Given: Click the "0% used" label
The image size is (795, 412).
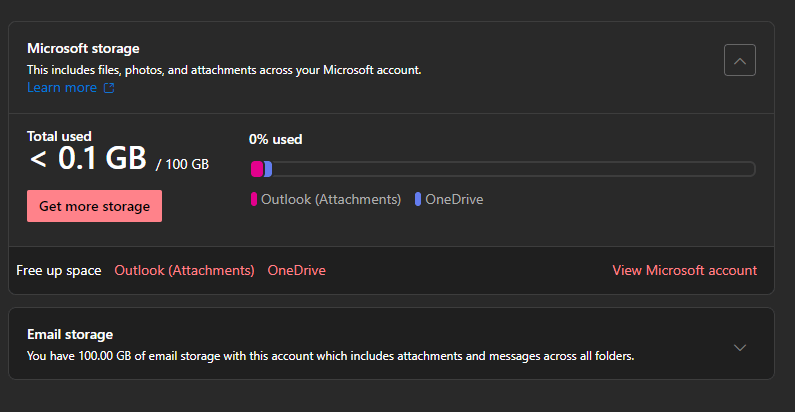Looking at the screenshot, I should tap(275, 139).
